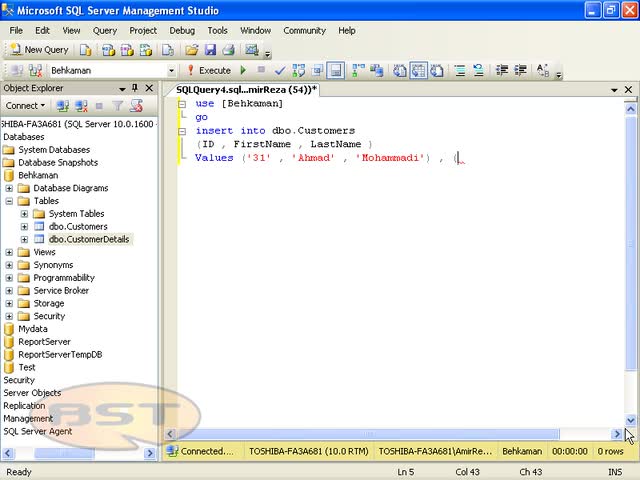The width and height of the screenshot is (640, 480).
Task: Click the Analysis Services XMLA Query icon
Action: pyautogui.click(x=146, y=50)
